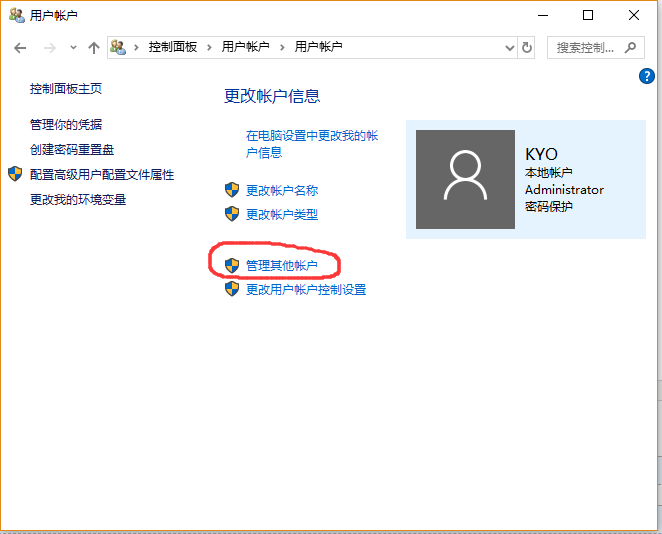
Task: Open 更改用户帐户控制设置 link
Action: pos(306,290)
